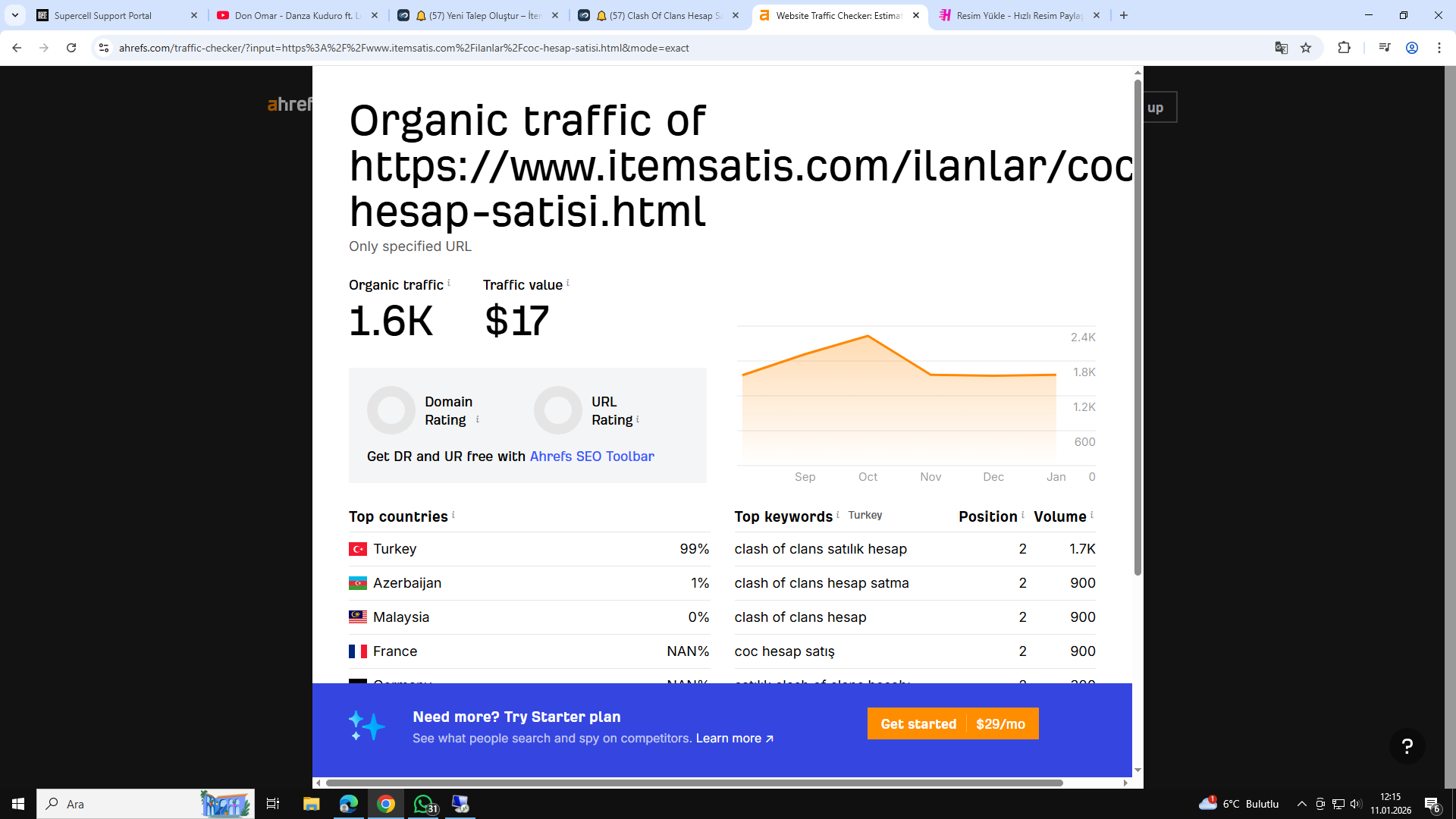Open a new browser tab
The image size is (1456, 819).
pyautogui.click(x=1124, y=15)
